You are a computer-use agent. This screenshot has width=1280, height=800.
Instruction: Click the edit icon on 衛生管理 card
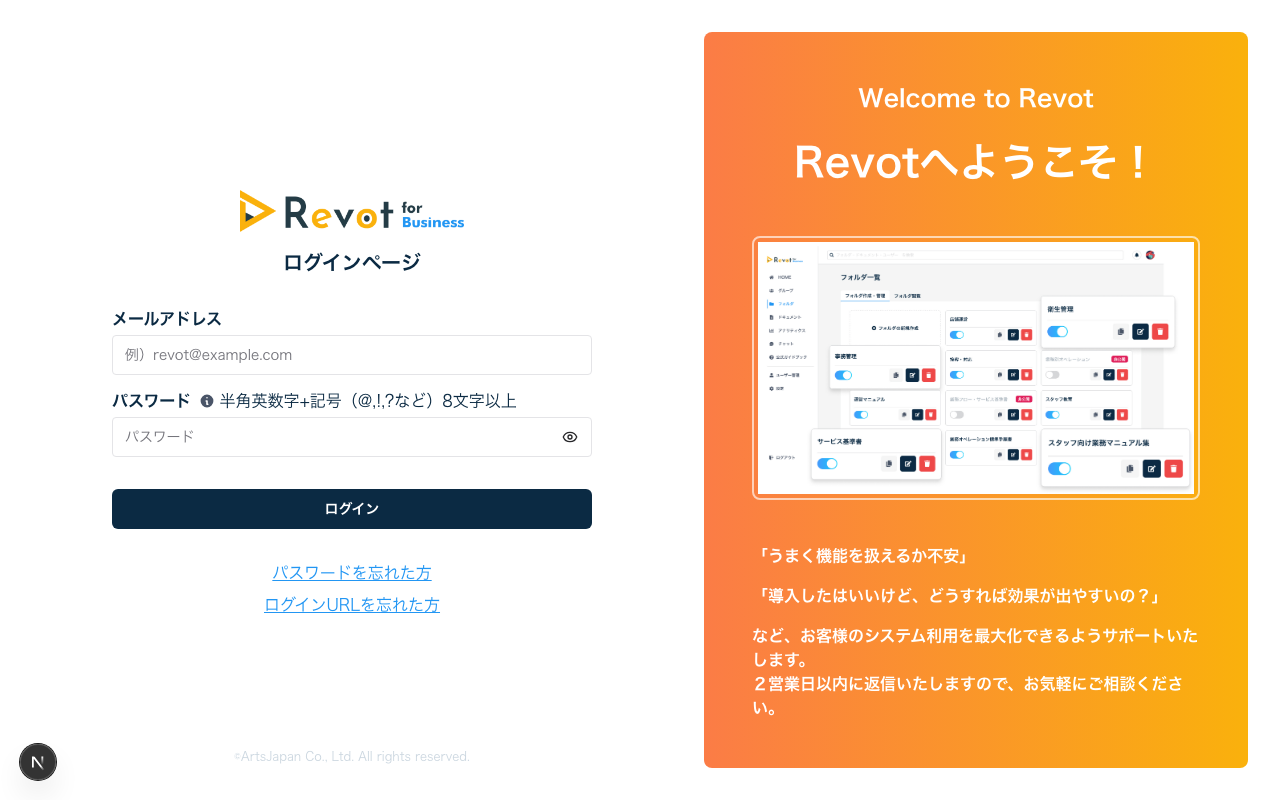[1140, 332]
